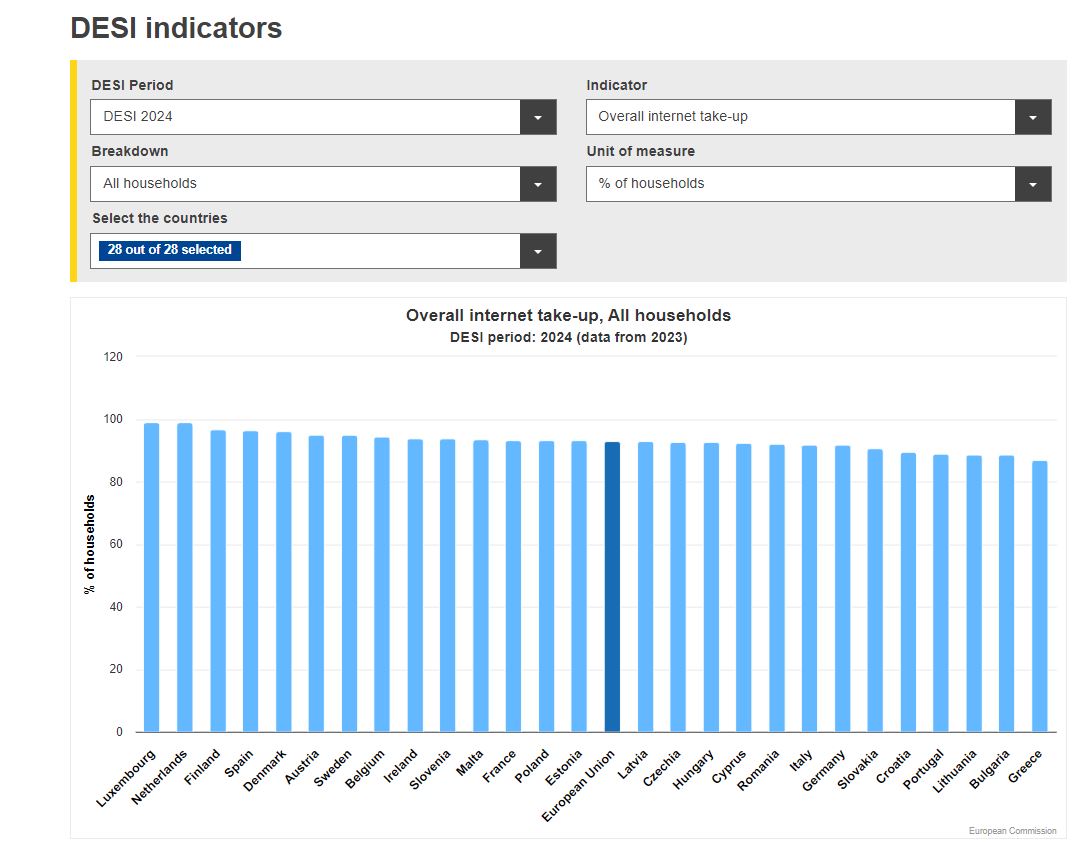Image resolution: width=1092 pixels, height=847 pixels.
Task: Click the Estonia bar in the chart
Action: [579, 586]
